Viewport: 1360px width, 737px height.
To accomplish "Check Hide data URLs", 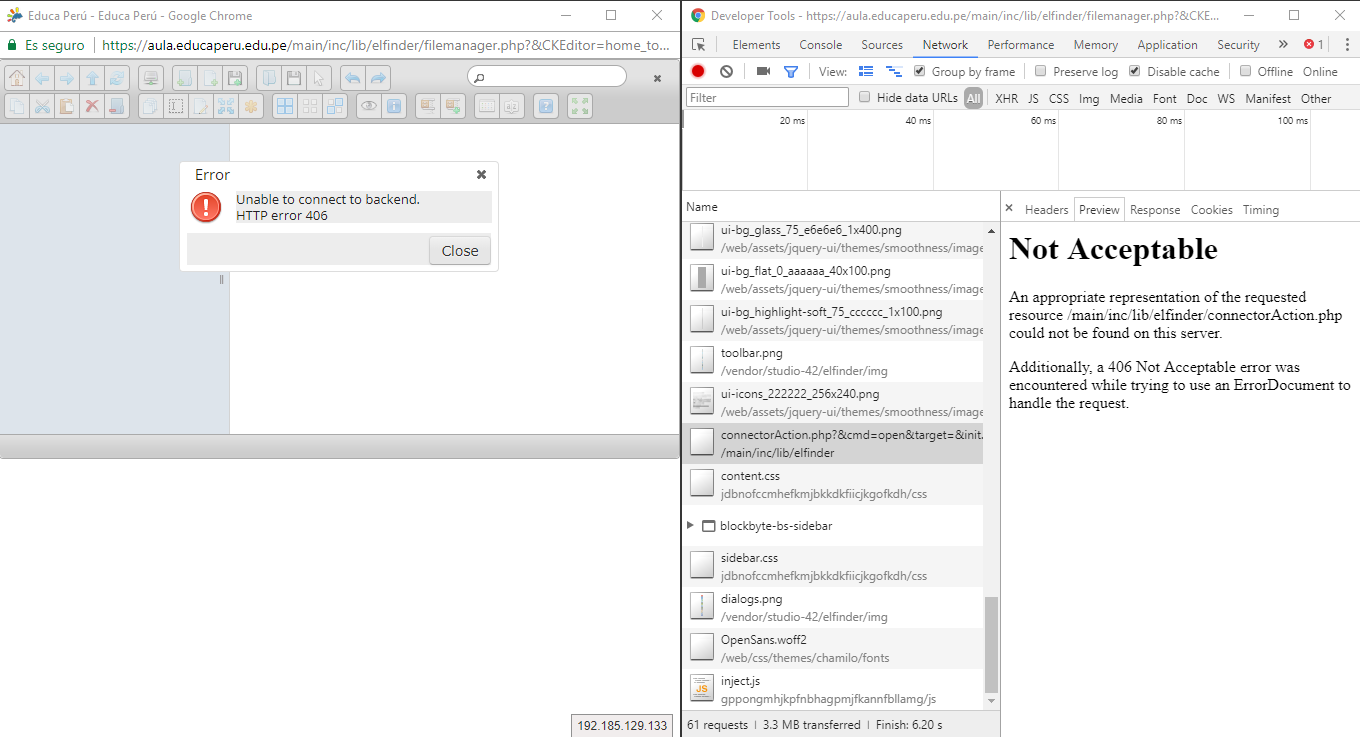I will tap(865, 96).
